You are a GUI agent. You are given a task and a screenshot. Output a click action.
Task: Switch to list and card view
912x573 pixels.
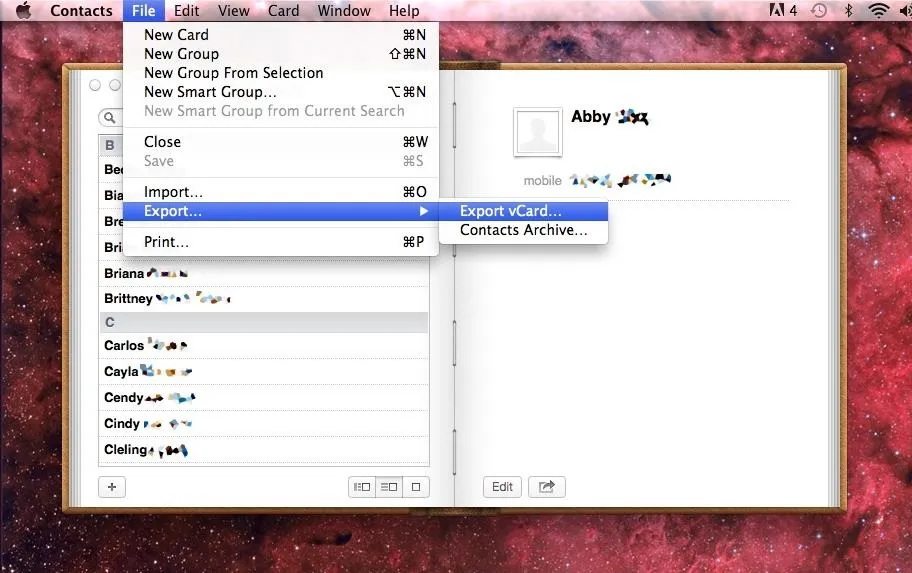389,487
